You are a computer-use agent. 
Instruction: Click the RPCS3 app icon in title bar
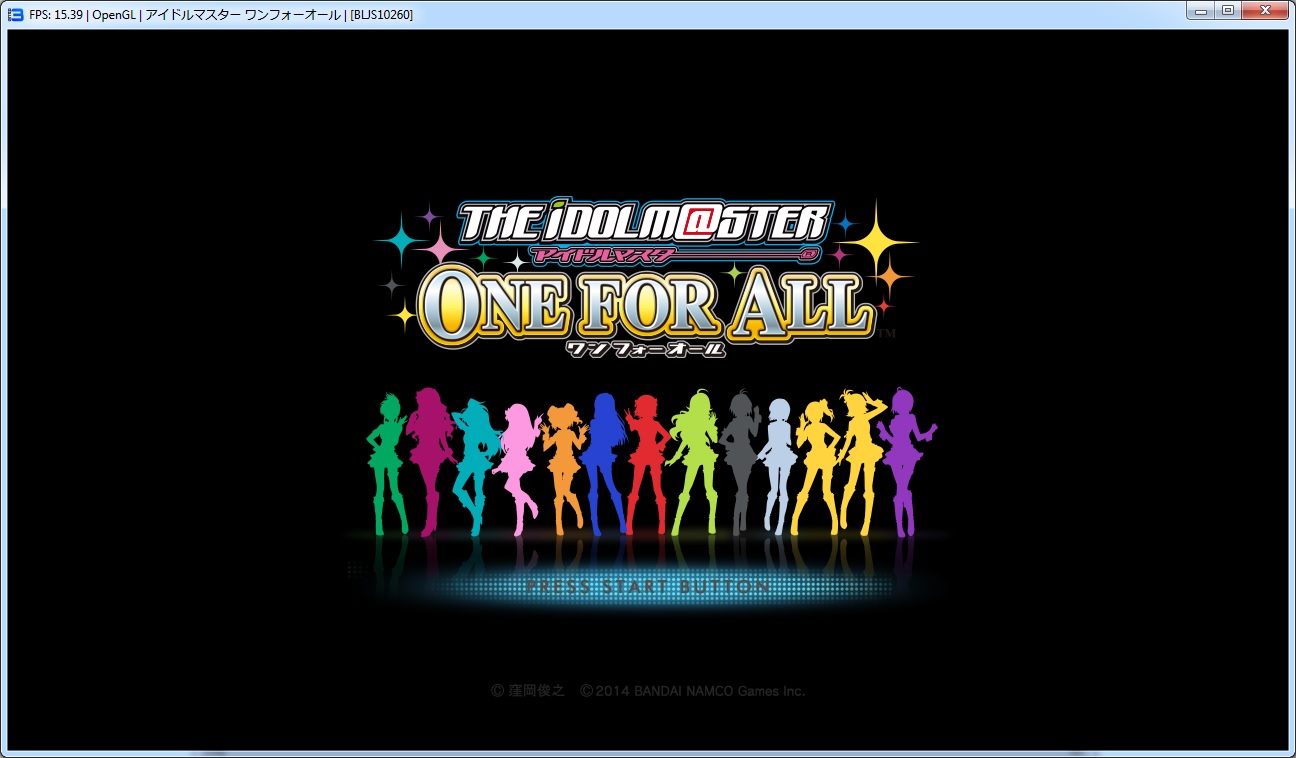(x=15, y=14)
